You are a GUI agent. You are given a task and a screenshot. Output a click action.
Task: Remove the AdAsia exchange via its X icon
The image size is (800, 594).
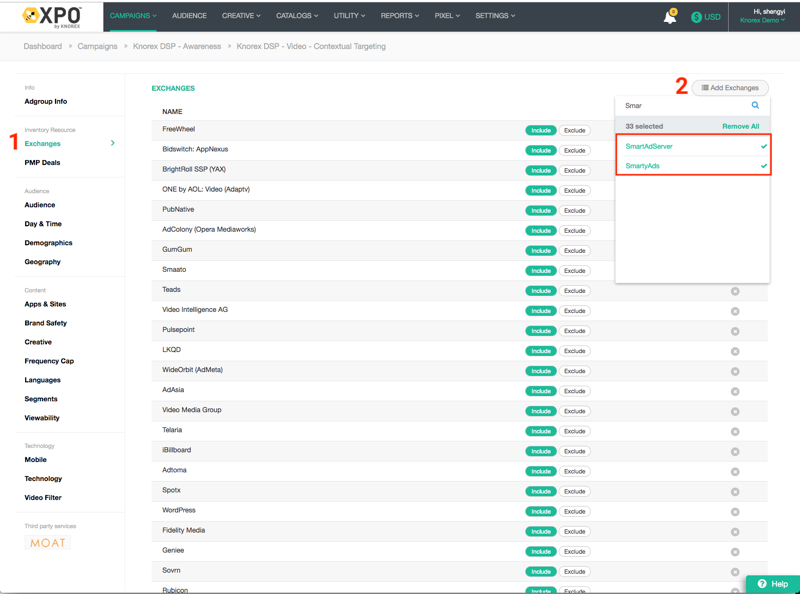pyautogui.click(x=735, y=391)
